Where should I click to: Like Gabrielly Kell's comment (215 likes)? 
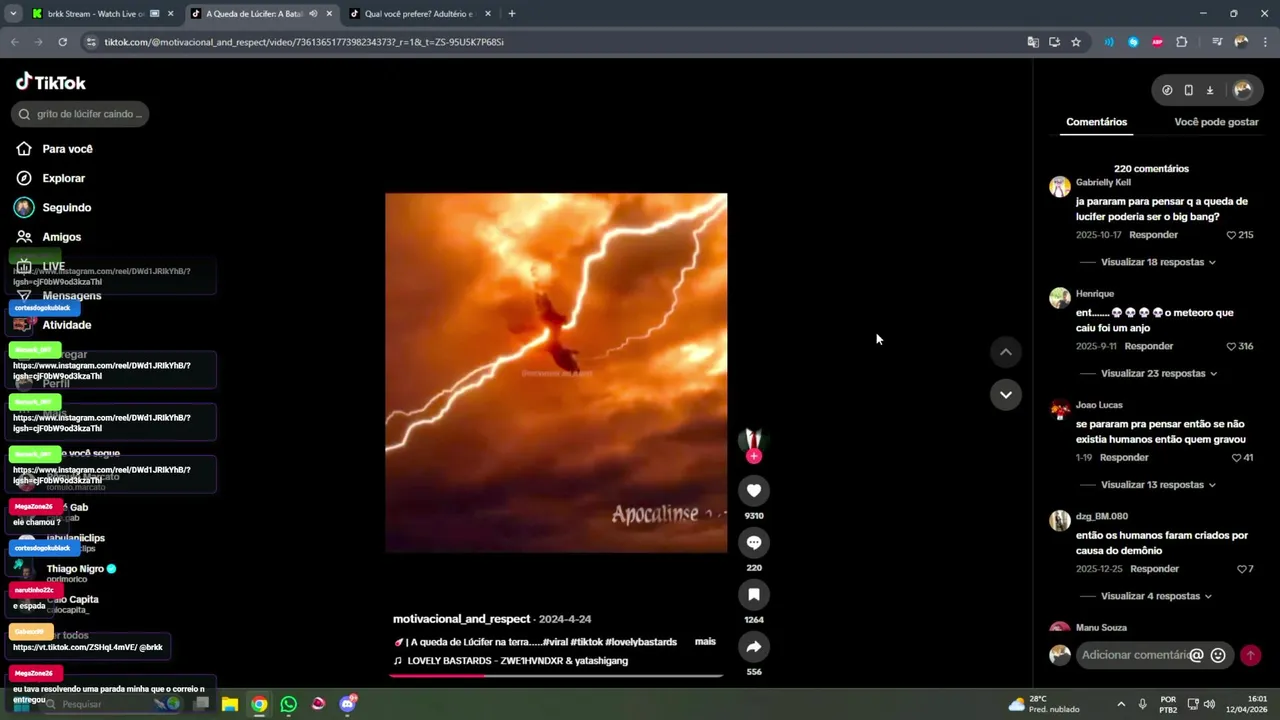pyautogui.click(x=1232, y=235)
